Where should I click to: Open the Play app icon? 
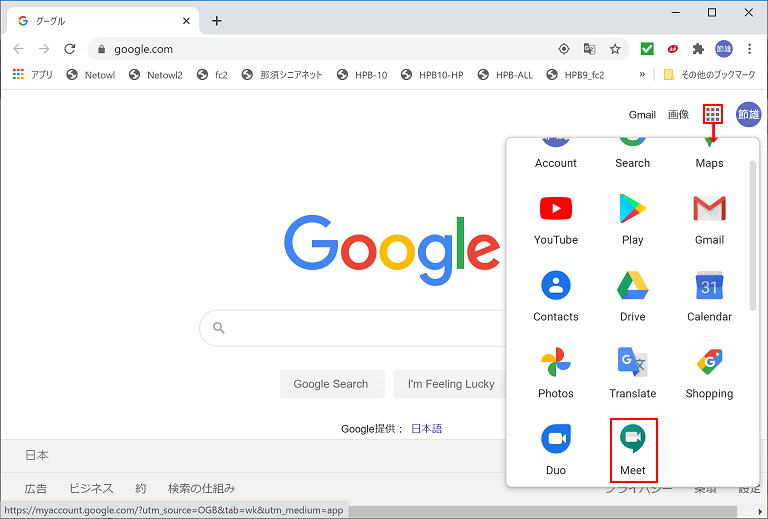tap(632, 220)
